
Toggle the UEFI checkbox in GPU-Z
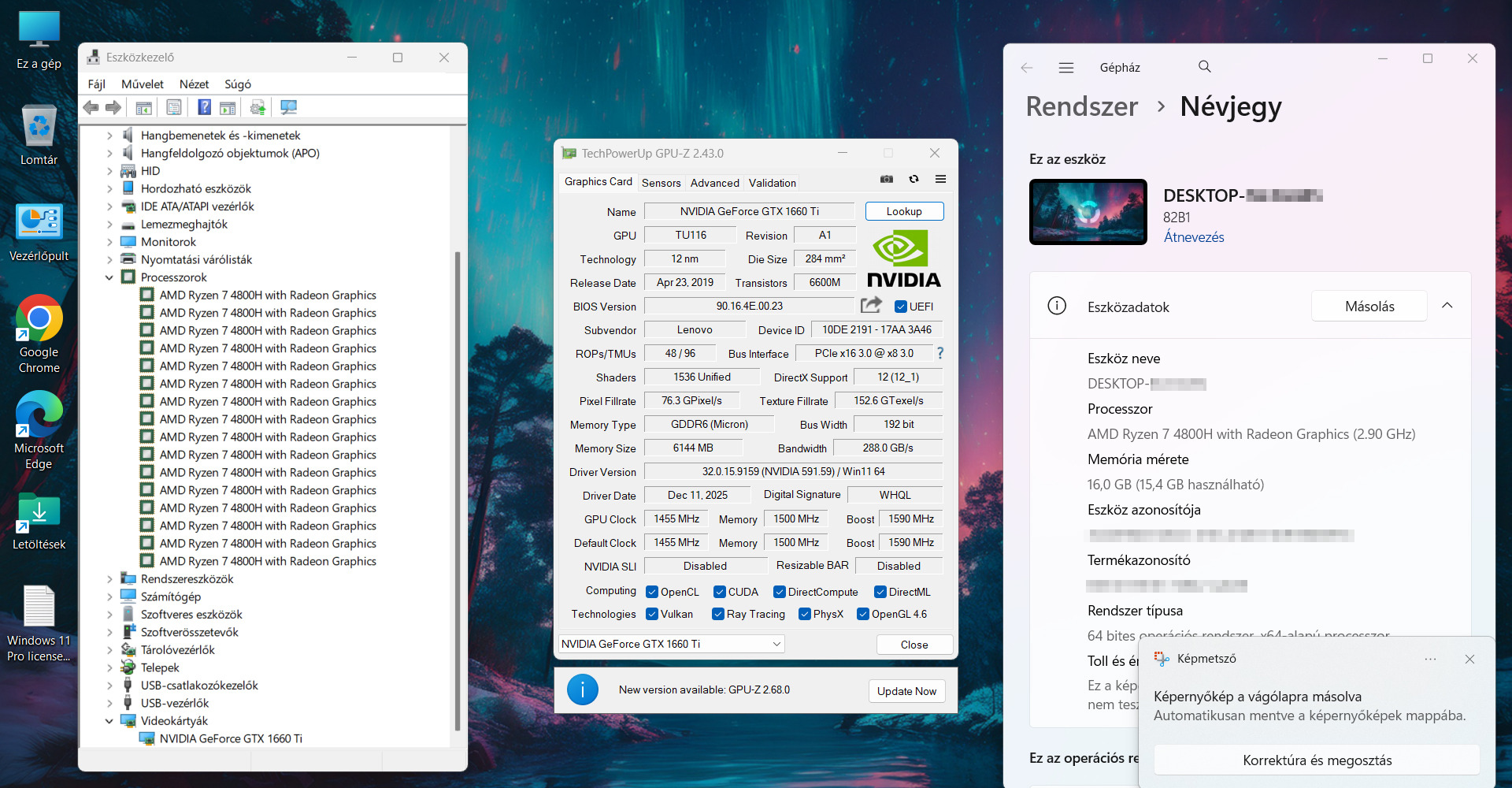coord(901,307)
